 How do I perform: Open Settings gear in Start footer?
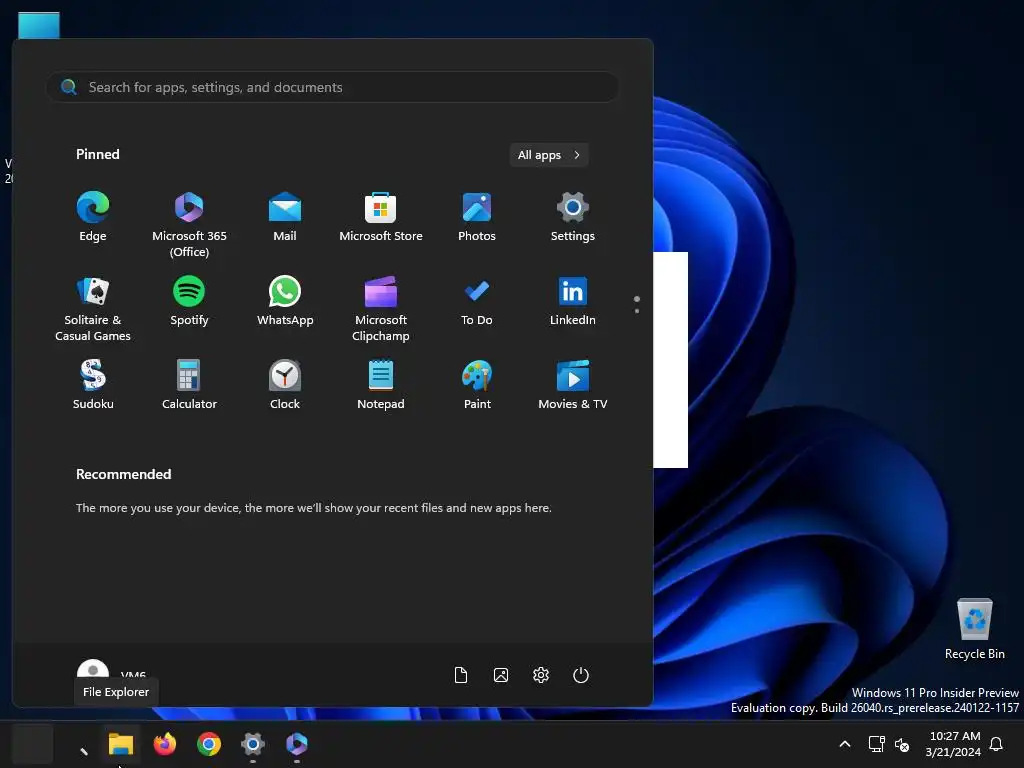tap(541, 675)
